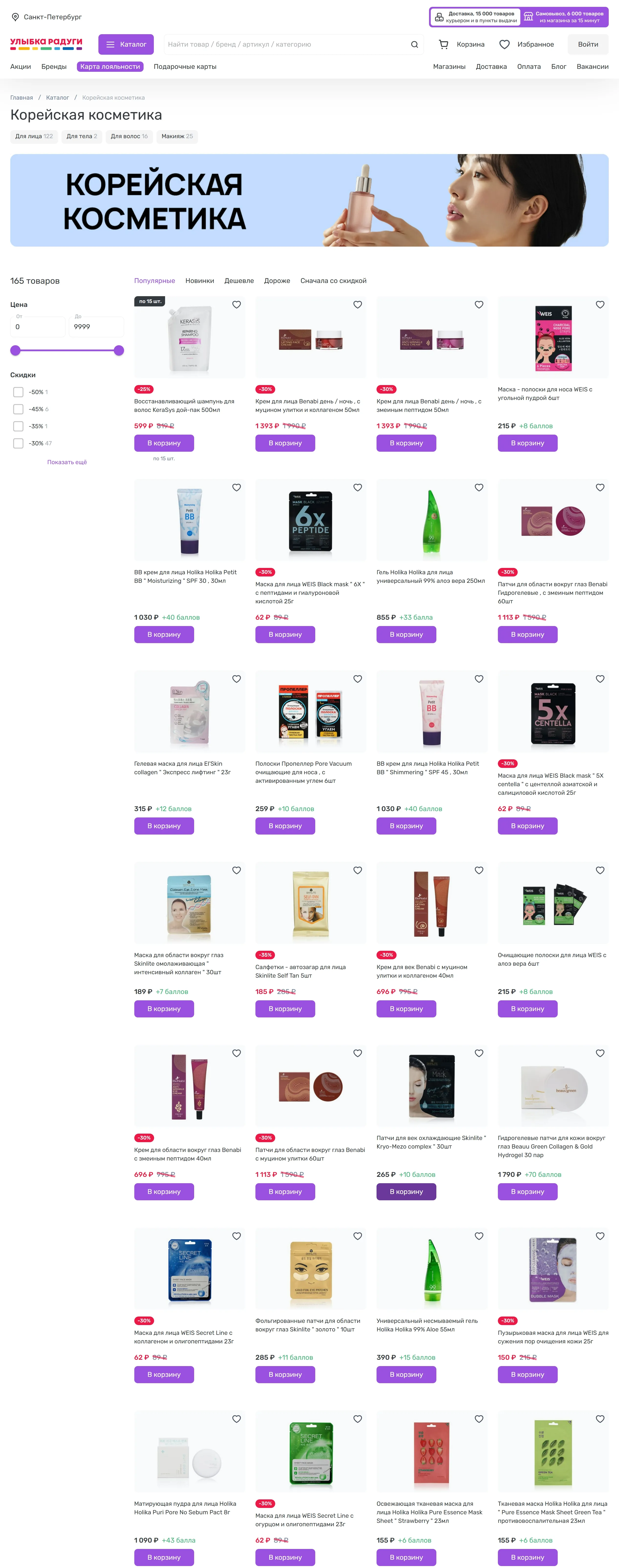Screen dimensions: 619x1568
Task: Select the Новинки sorting tab
Action: click(200, 281)
